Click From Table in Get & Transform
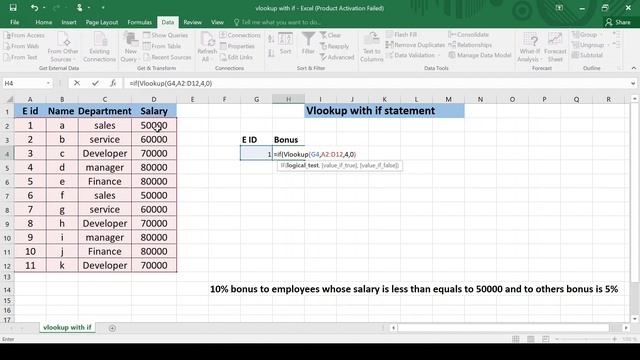Image resolution: width=640 pixels, height=360 pixels. click(x=162, y=46)
